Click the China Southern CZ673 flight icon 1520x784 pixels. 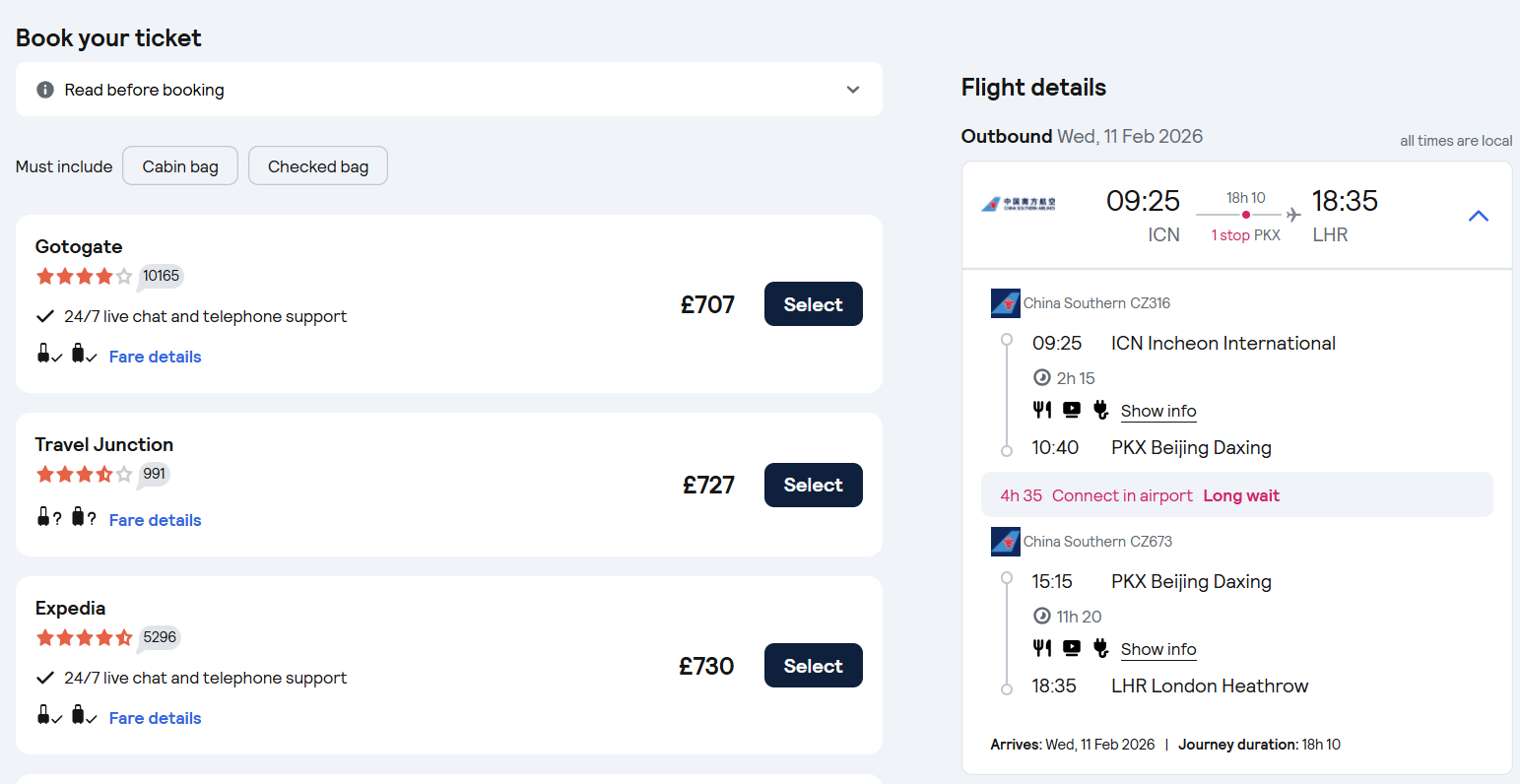[x=1005, y=542]
